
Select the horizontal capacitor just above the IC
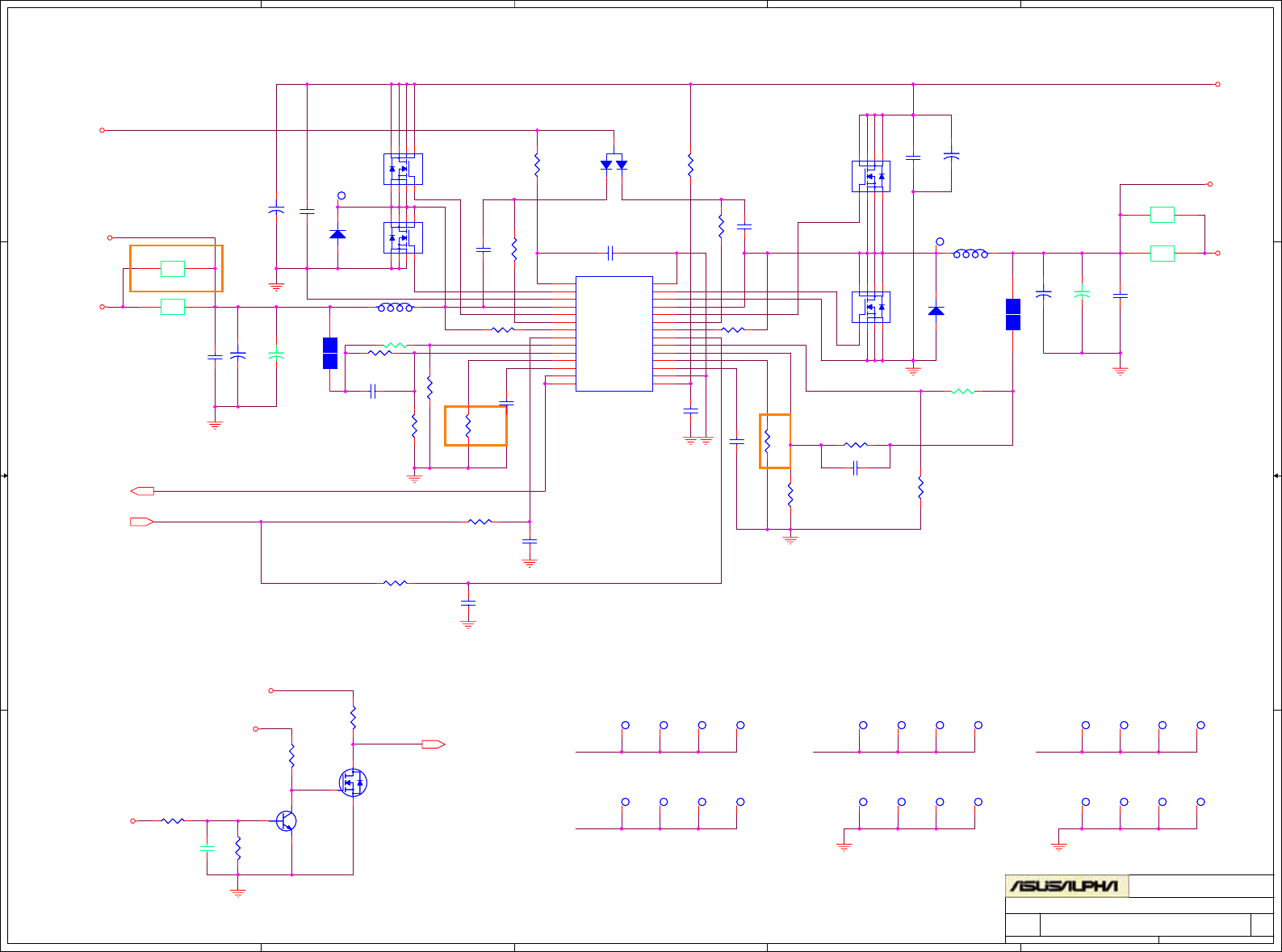[x=611, y=254]
